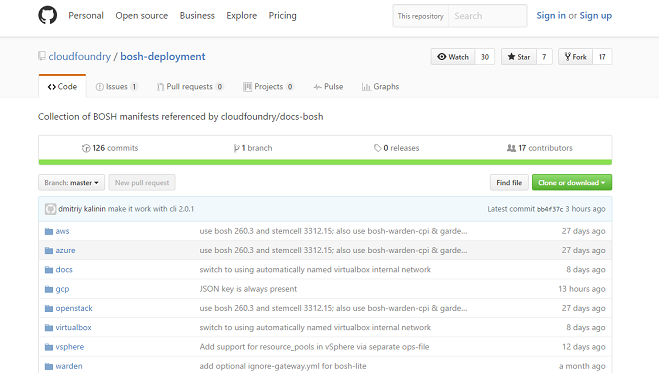Viewport: 659px width, 373px height.
Task: Open the azure folder
Action: [x=65, y=250]
